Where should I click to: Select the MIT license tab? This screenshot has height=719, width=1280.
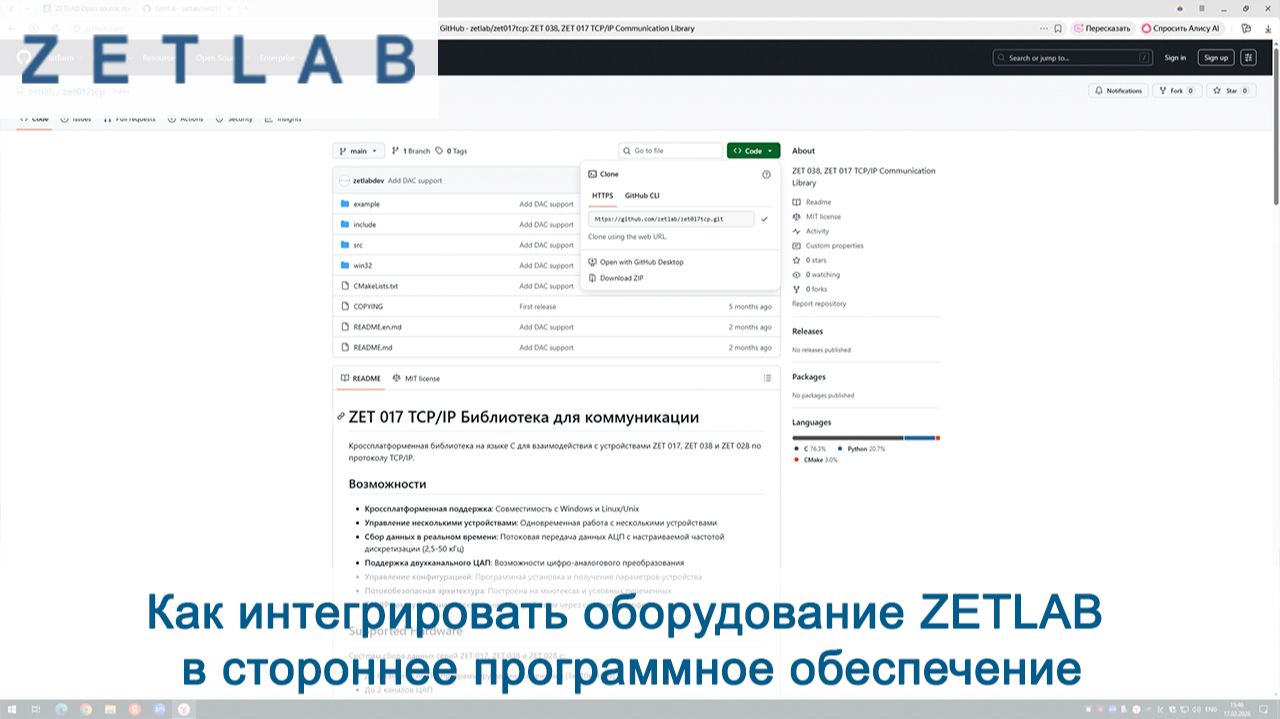click(x=416, y=378)
